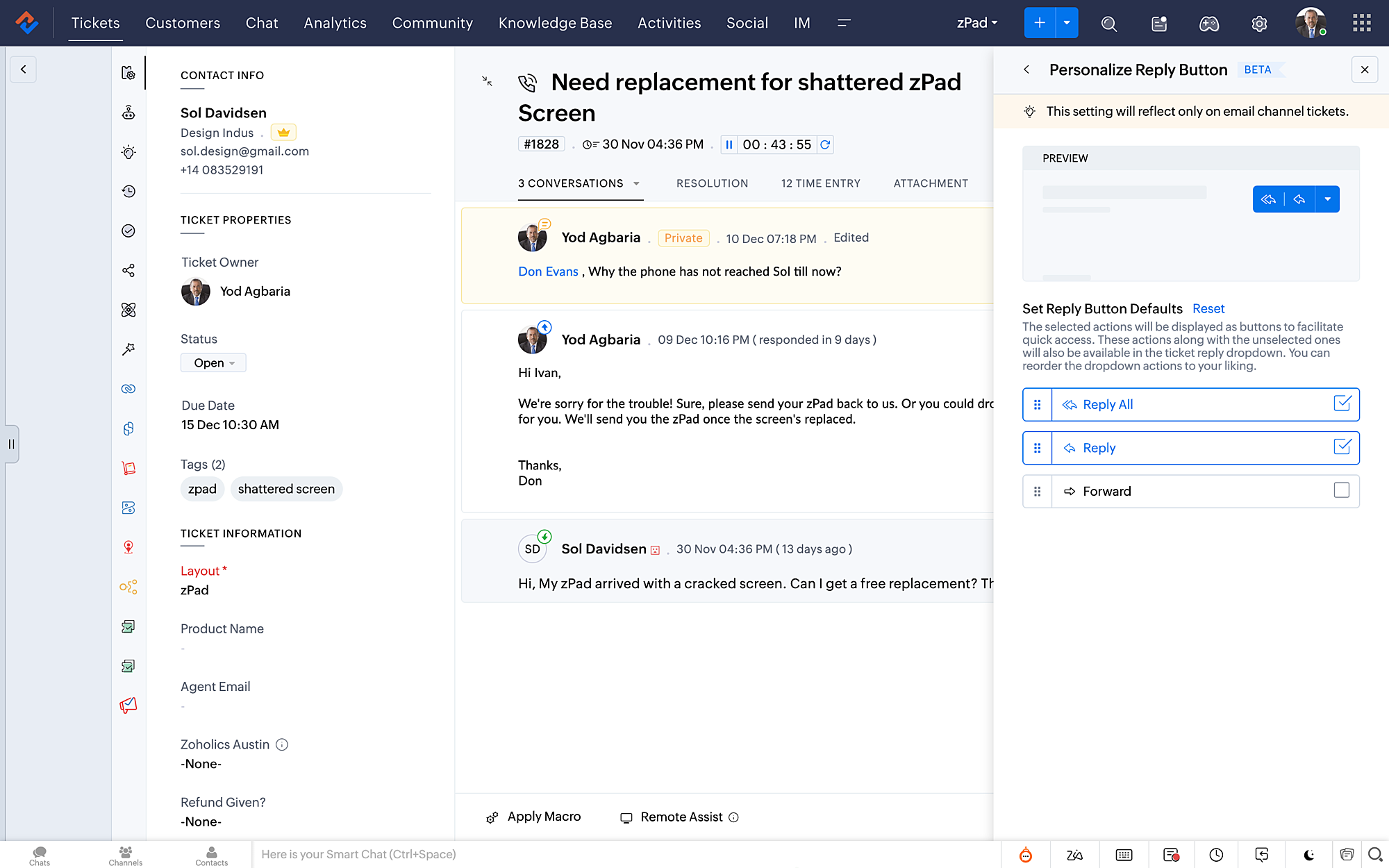This screenshot has height=868, width=1389.
Task: Click the share icon in sidebar
Action: (x=128, y=270)
